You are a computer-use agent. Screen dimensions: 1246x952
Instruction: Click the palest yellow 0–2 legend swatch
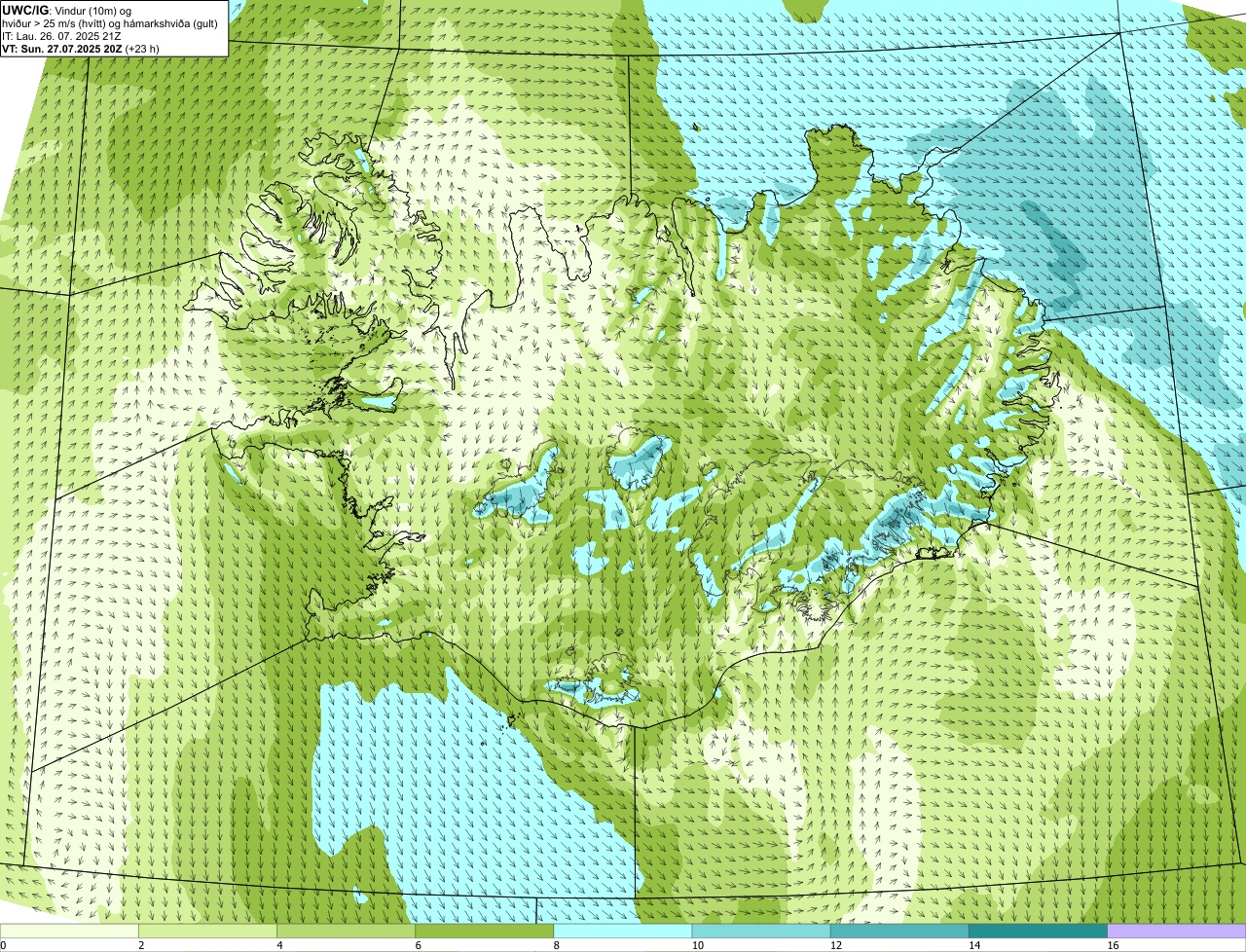[x=69, y=931]
